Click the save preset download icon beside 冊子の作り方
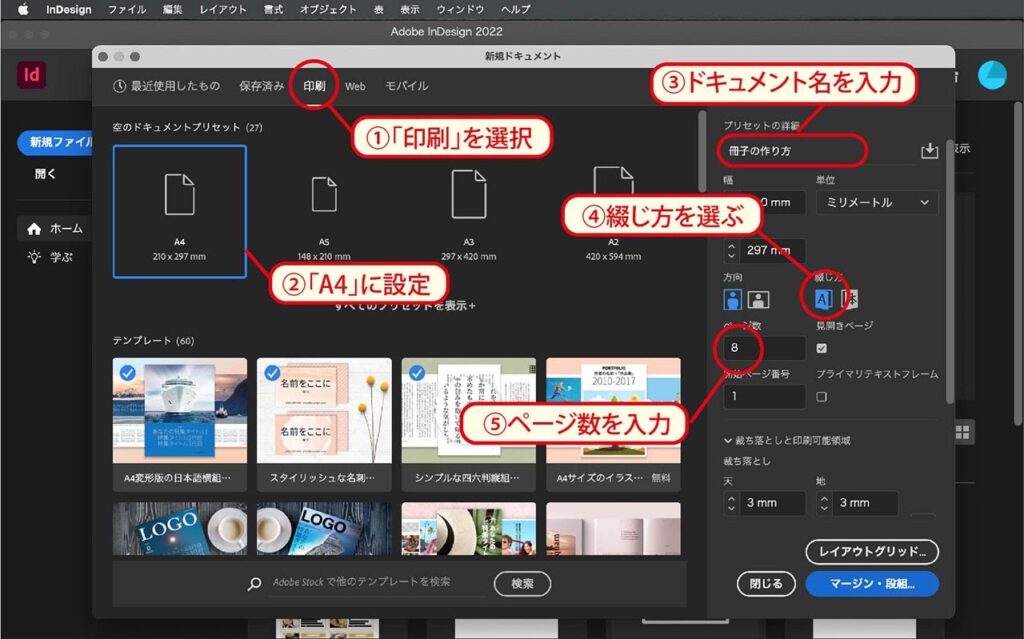The image size is (1024, 639). pyautogui.click(x=928, y=150)
